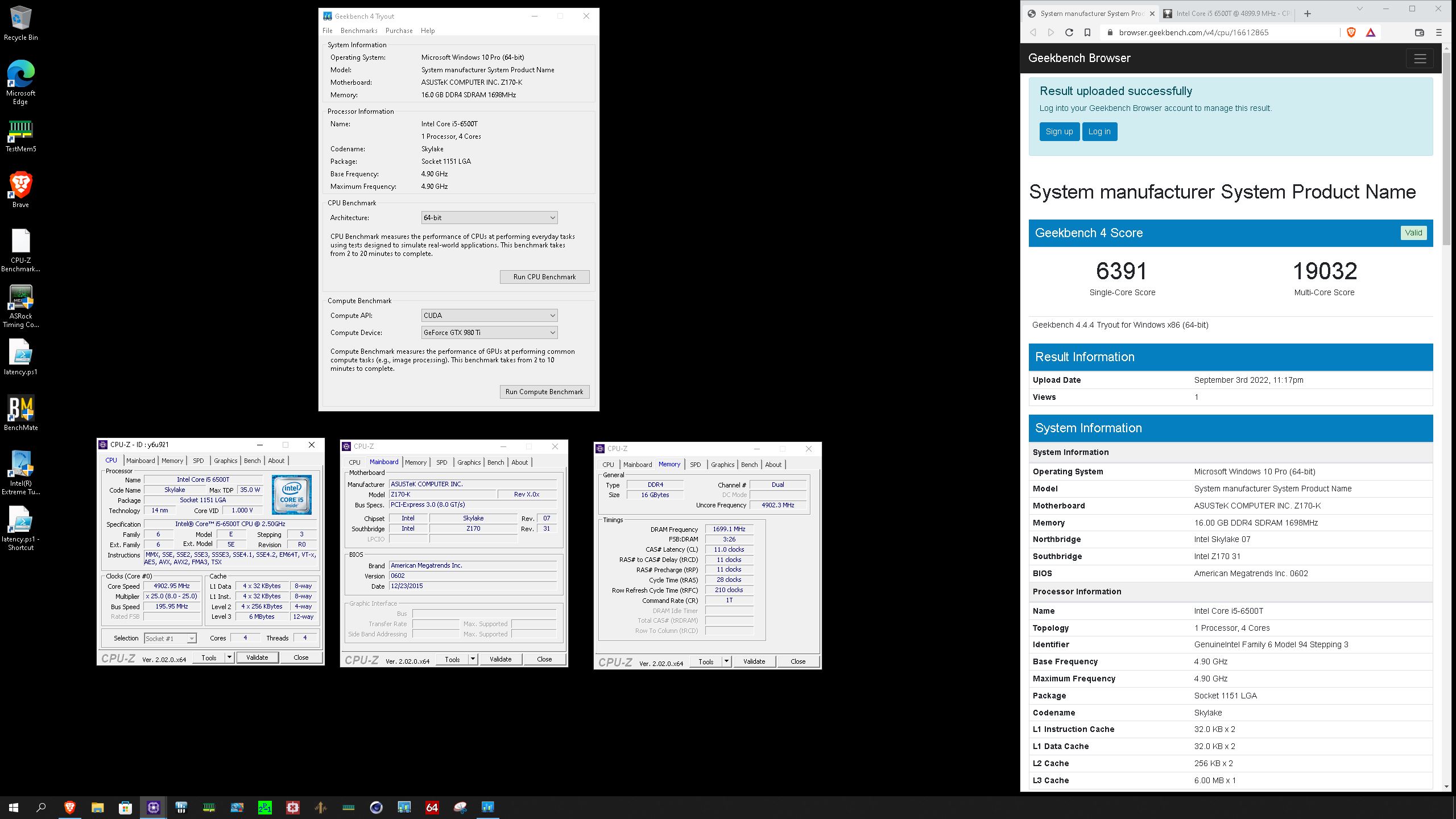
Task: Open Microsoft Store from the taskbar
Action: 125,807
